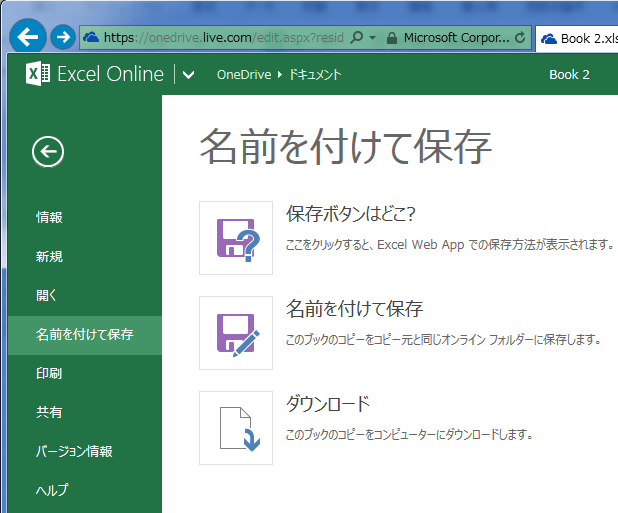The image size is (618, 513).
Task: Click the ドキュメント breadcrumb link
Action: click(316, 75)
